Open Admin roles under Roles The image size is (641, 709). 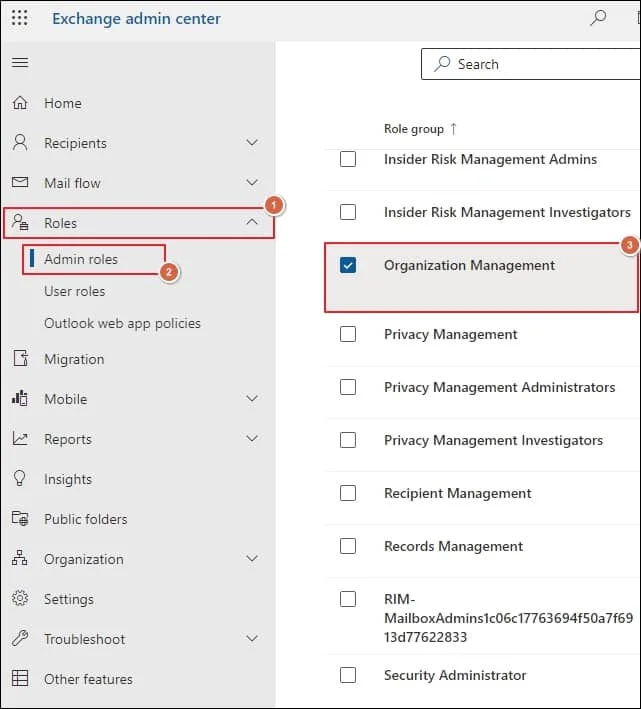[x=81, y=259]
